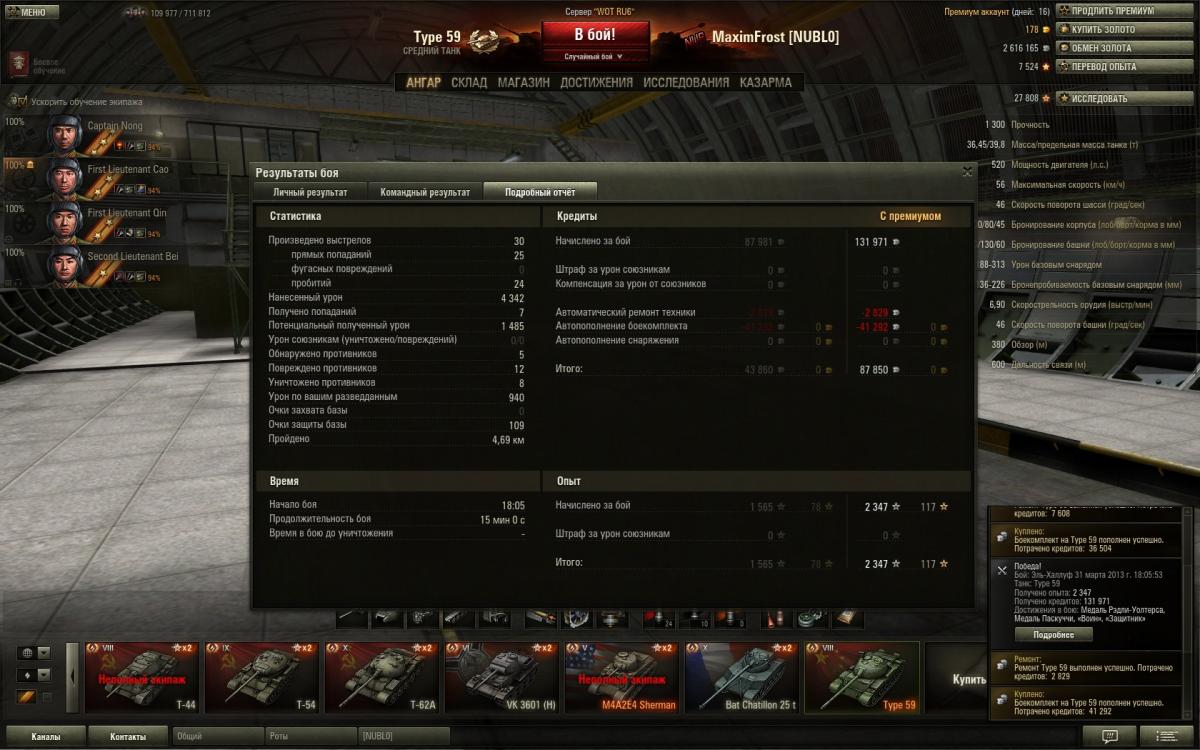Click the notifications message icon in the bottom bar
Screen dimensions: 1200x750
tap(1110, 736)
